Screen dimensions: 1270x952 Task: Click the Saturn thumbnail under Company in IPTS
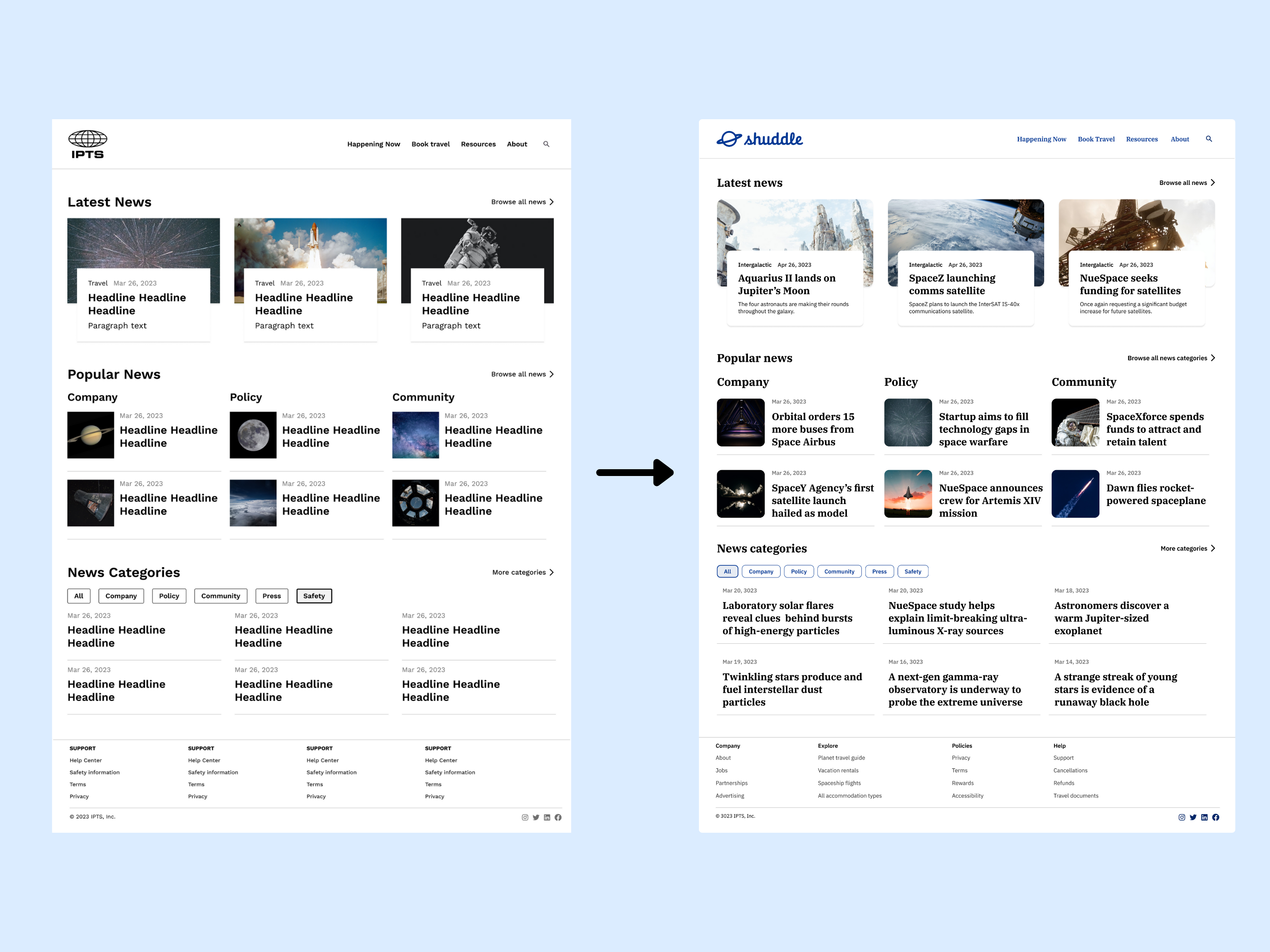coord(91,435)
